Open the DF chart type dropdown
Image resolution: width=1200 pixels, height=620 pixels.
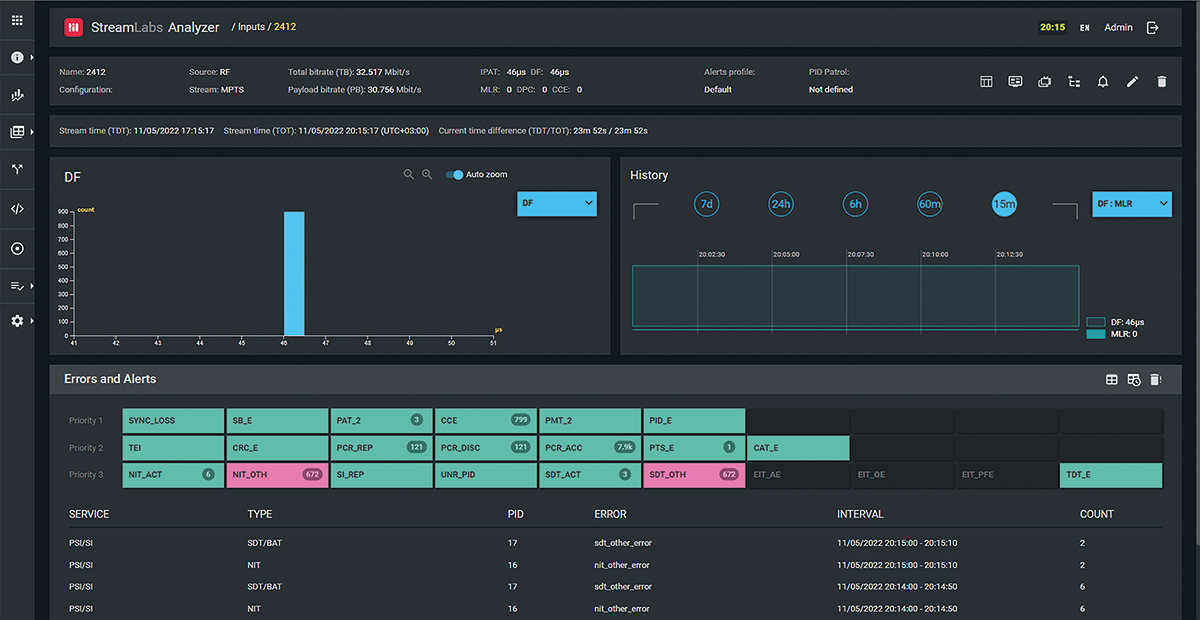tap(557, 203)
